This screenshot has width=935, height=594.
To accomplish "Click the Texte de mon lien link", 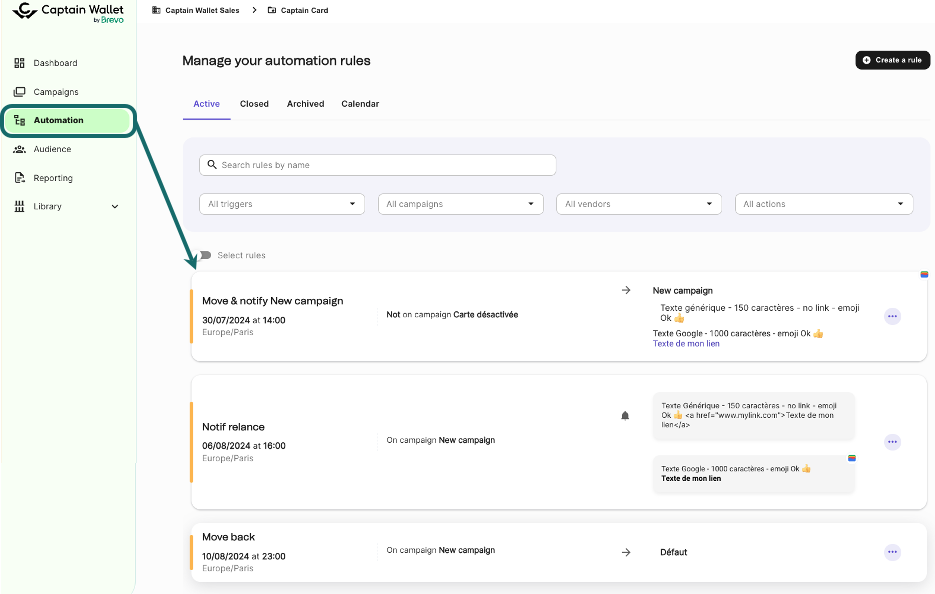I will 686,344.
